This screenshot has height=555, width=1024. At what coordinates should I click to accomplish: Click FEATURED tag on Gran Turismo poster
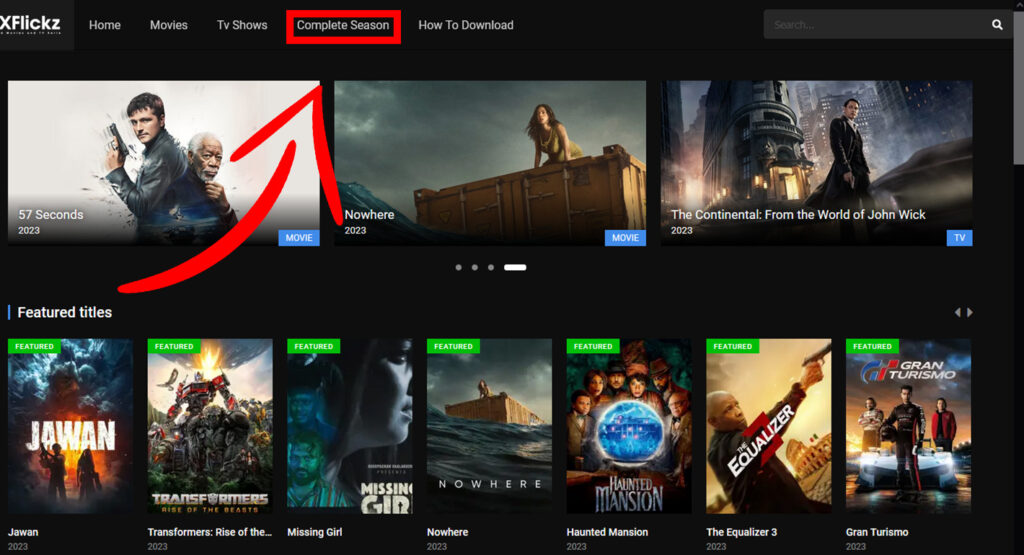click(872, 346)
